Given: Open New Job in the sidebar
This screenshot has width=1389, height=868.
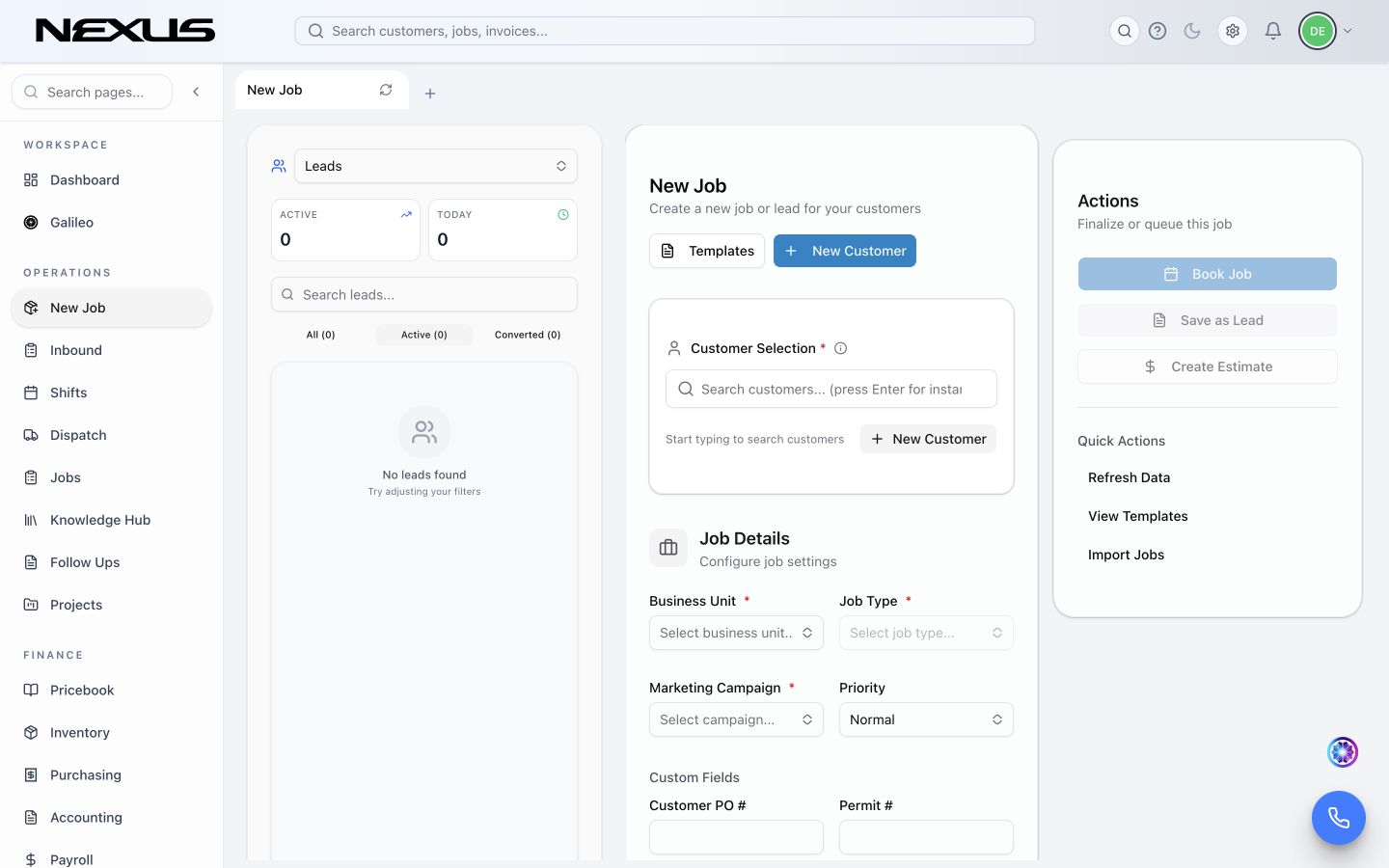Looking at the screenshot, I should coord(111,308).
